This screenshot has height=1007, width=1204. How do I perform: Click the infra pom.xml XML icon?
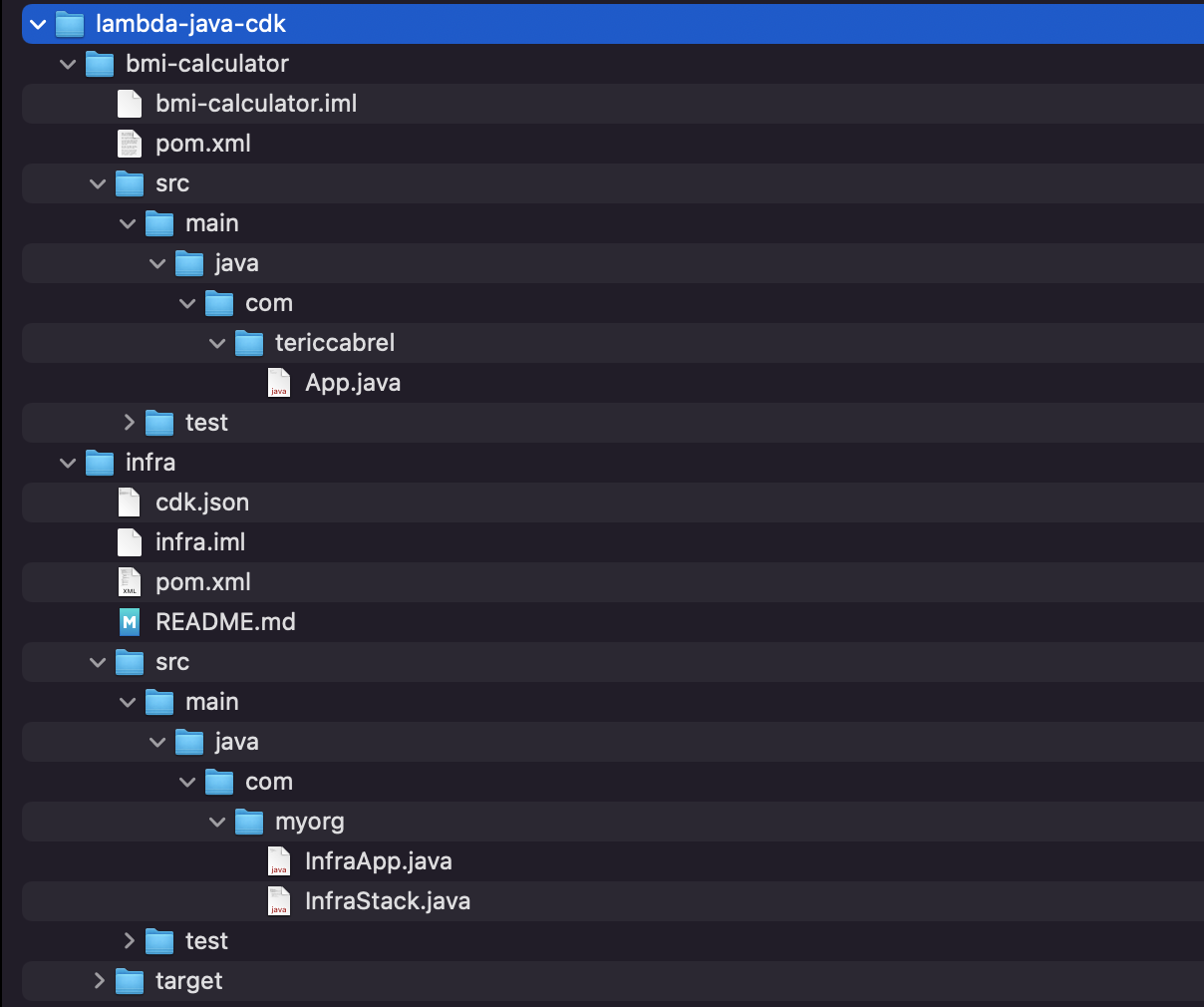click(130, 582)
